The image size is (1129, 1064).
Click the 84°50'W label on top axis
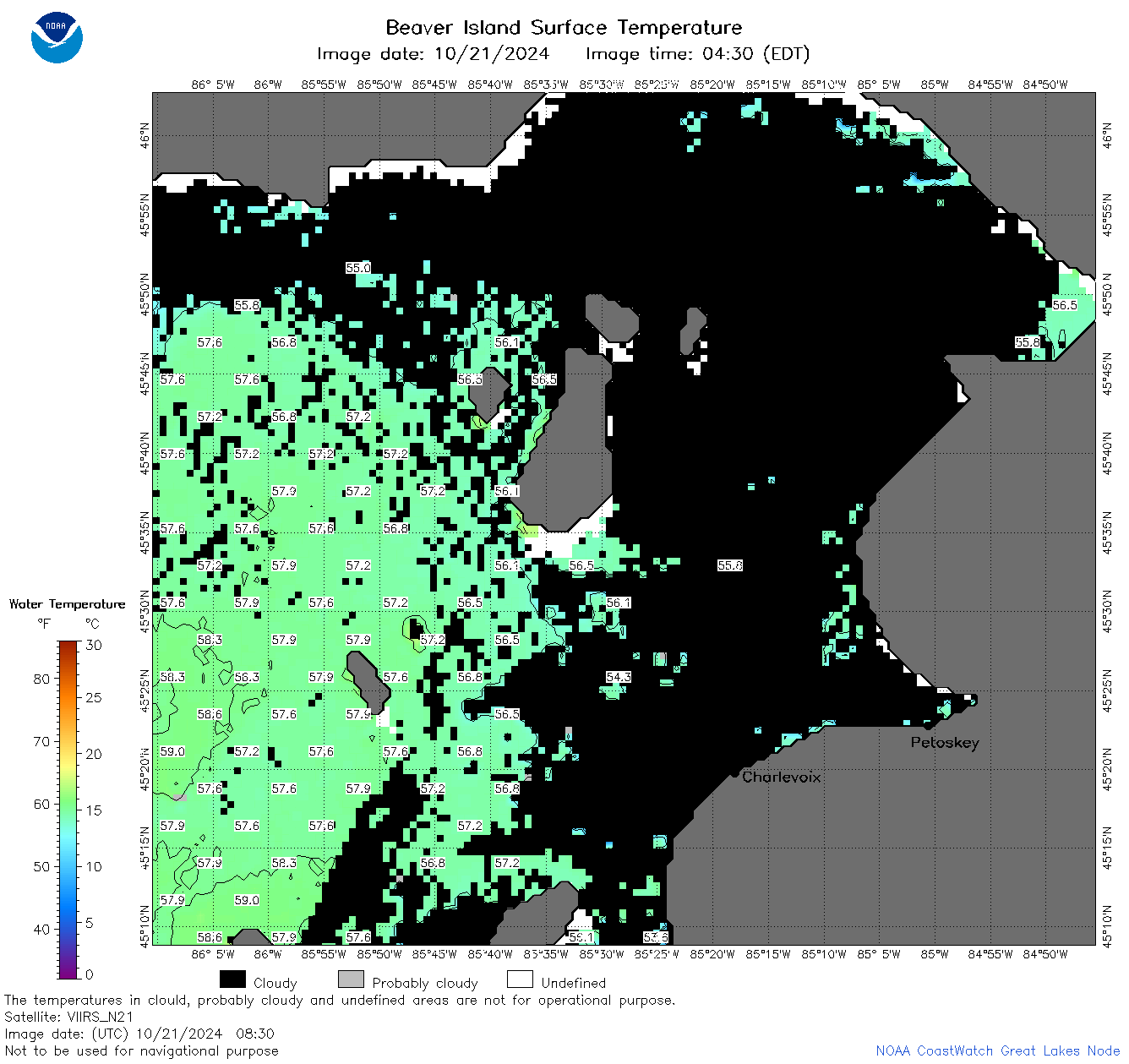(1045, 85)
